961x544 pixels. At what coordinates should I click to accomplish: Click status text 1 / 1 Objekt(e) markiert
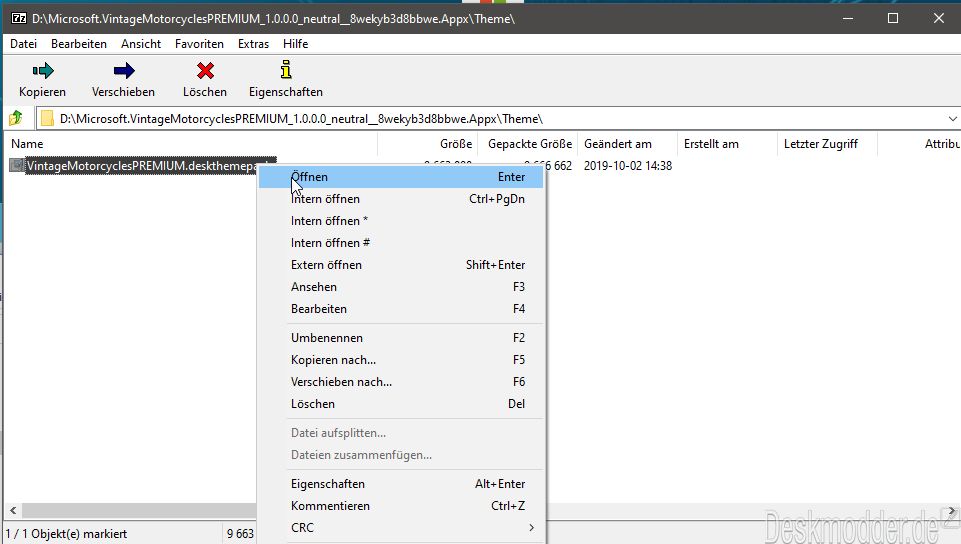tap(66, 534)
